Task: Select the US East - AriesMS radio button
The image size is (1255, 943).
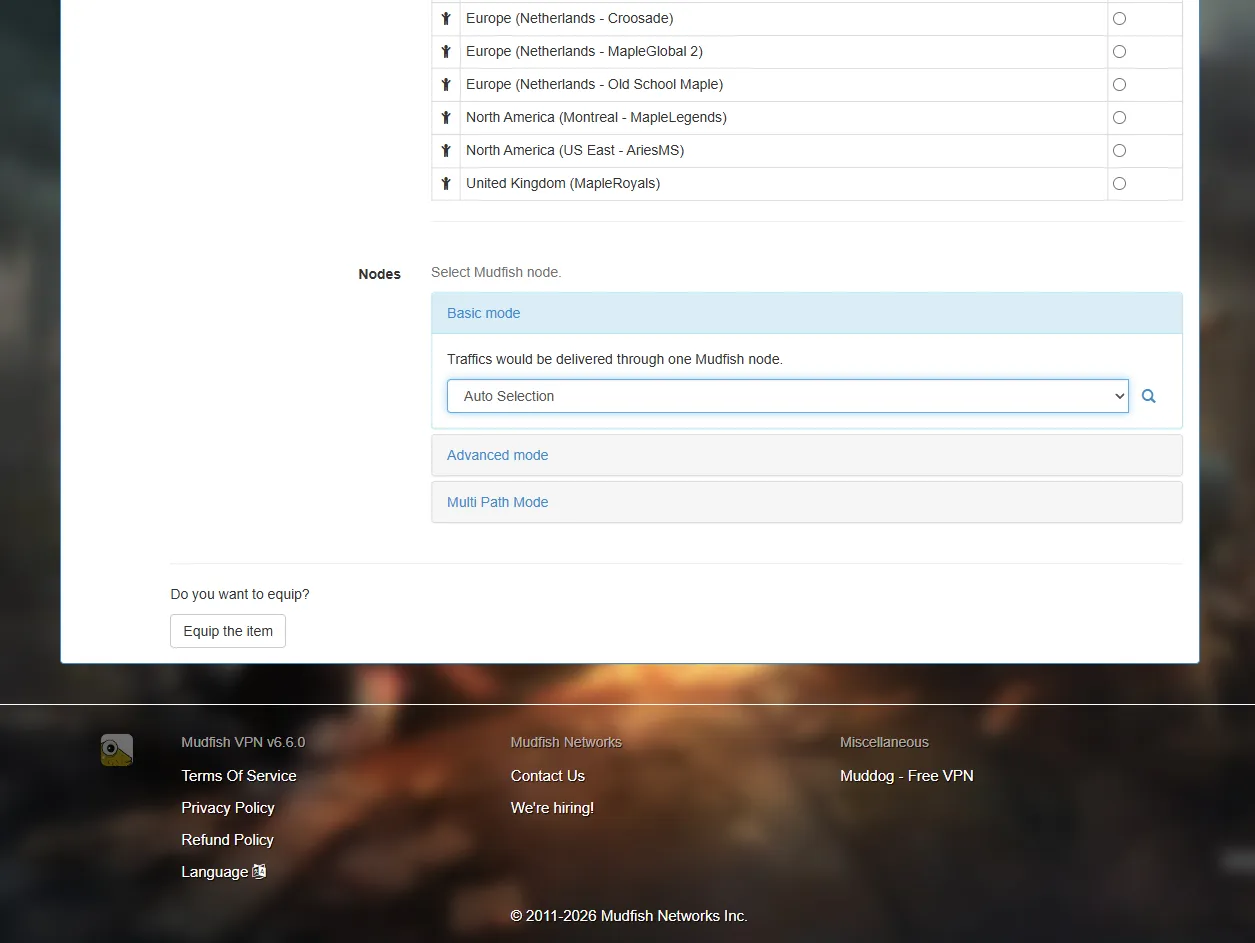Action: pyautogui.click(x=1119, y=150)
